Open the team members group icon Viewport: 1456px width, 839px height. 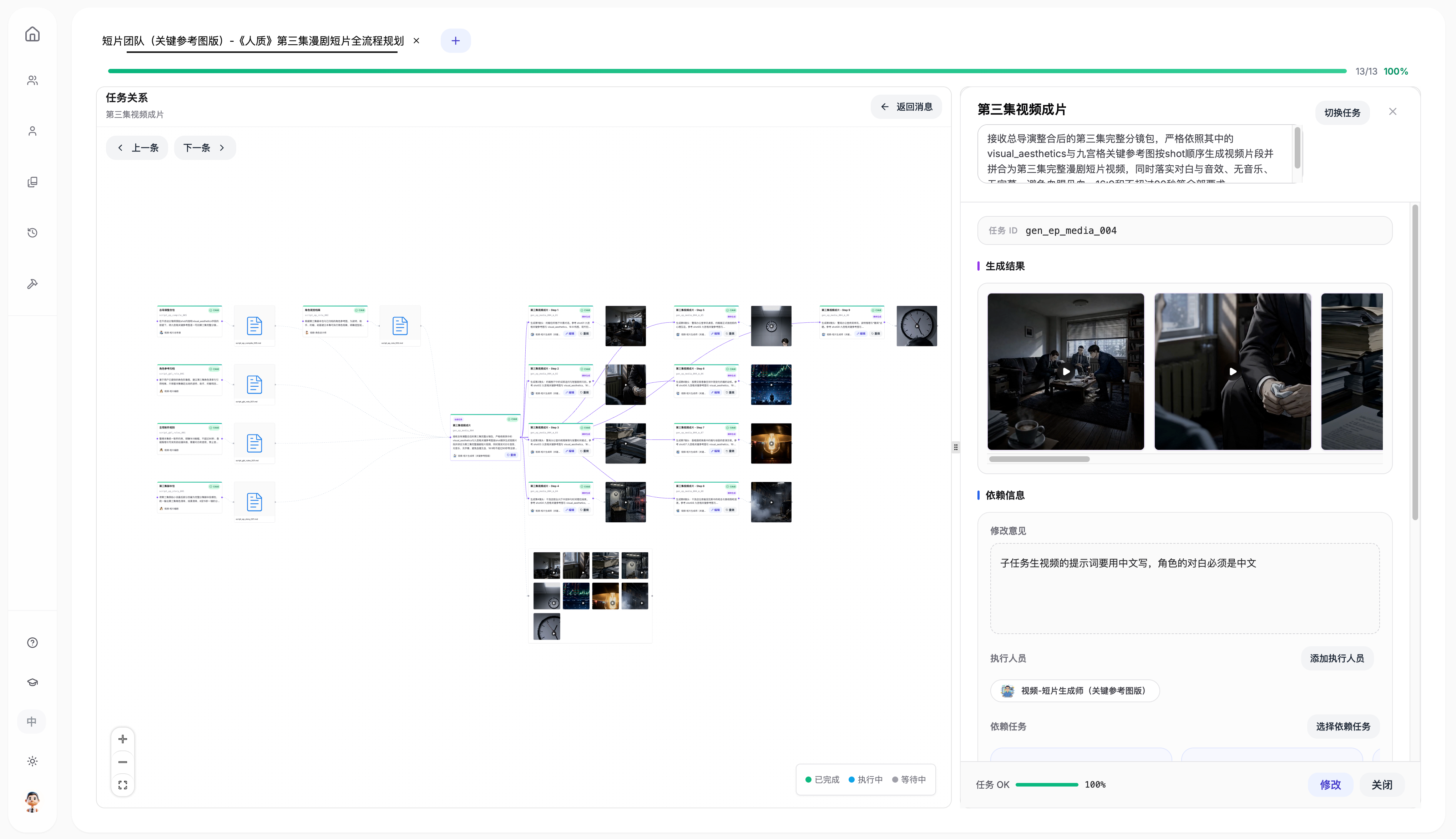click(x=32, y=81)
